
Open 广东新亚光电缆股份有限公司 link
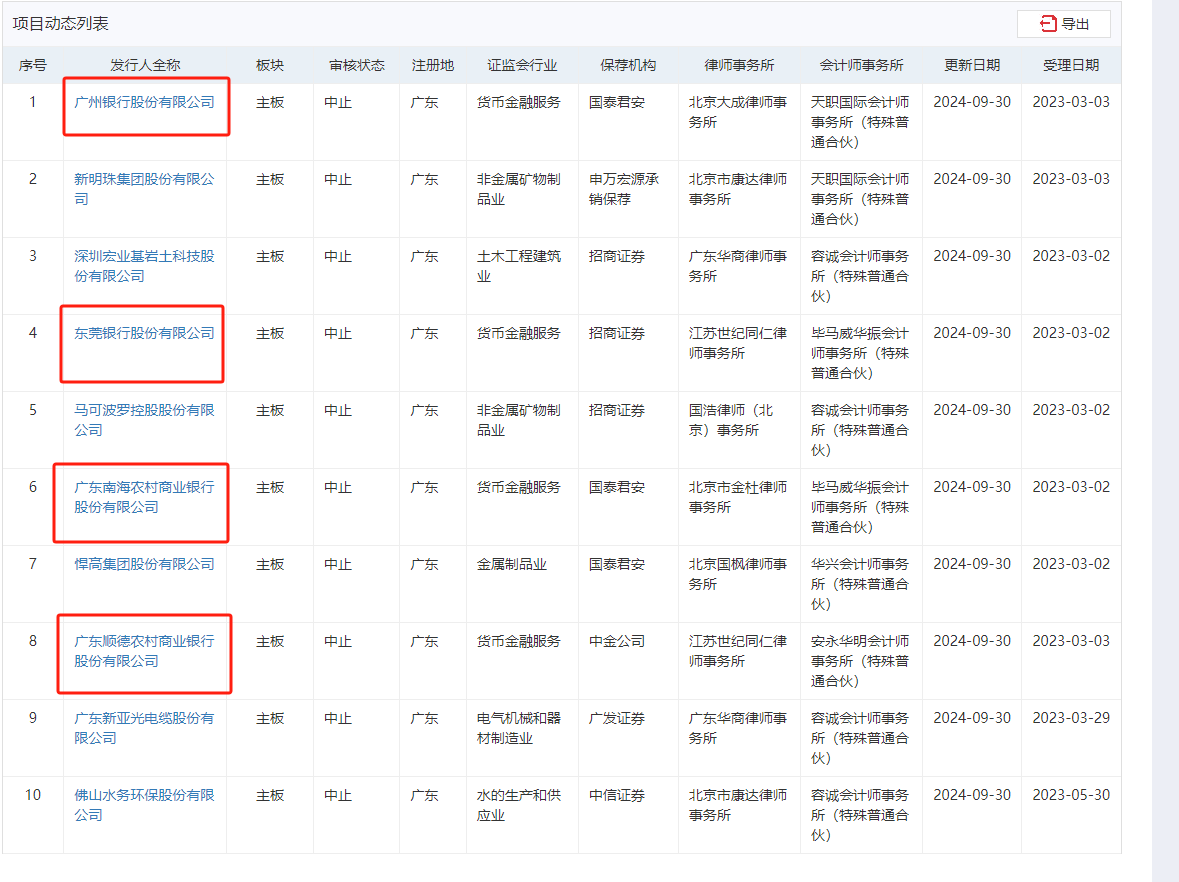click(x=144, y=728)
